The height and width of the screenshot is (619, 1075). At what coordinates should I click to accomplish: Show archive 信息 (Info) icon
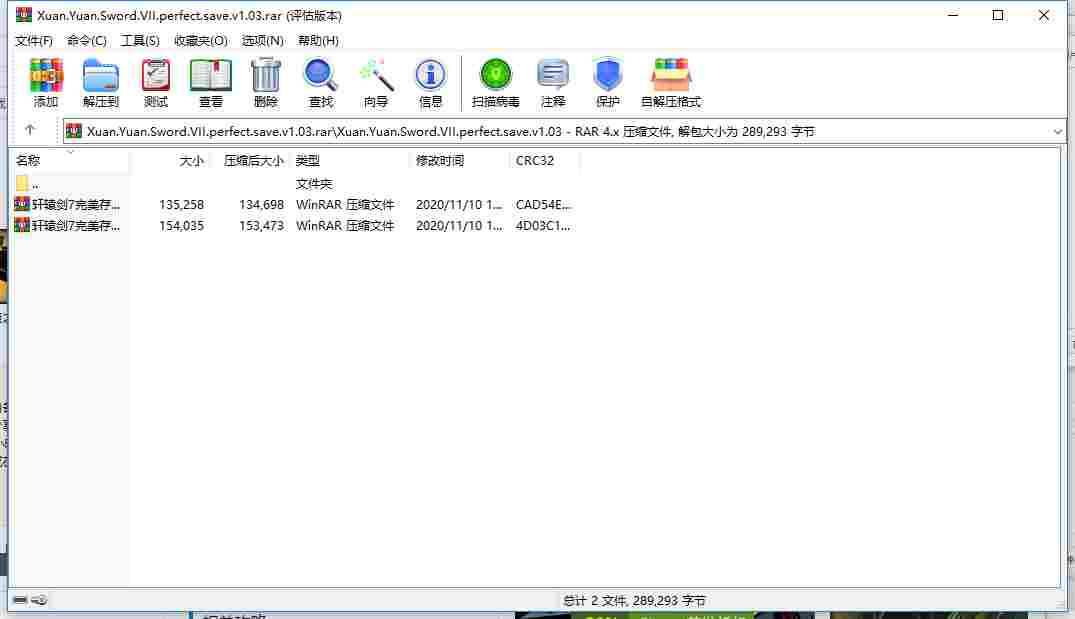[x=430, y=82]
